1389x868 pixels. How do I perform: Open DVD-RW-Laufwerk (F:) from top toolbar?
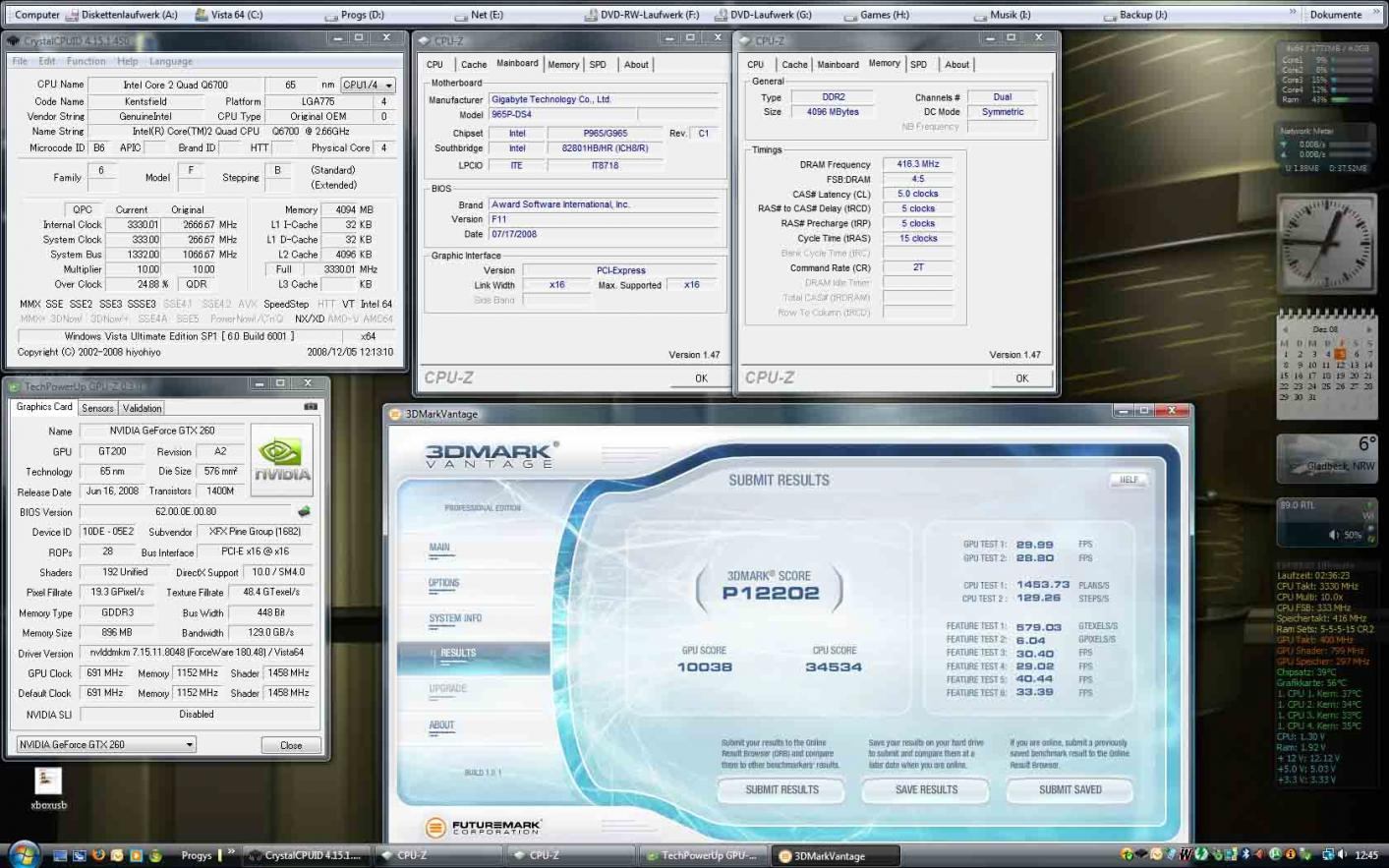[641, 15]
